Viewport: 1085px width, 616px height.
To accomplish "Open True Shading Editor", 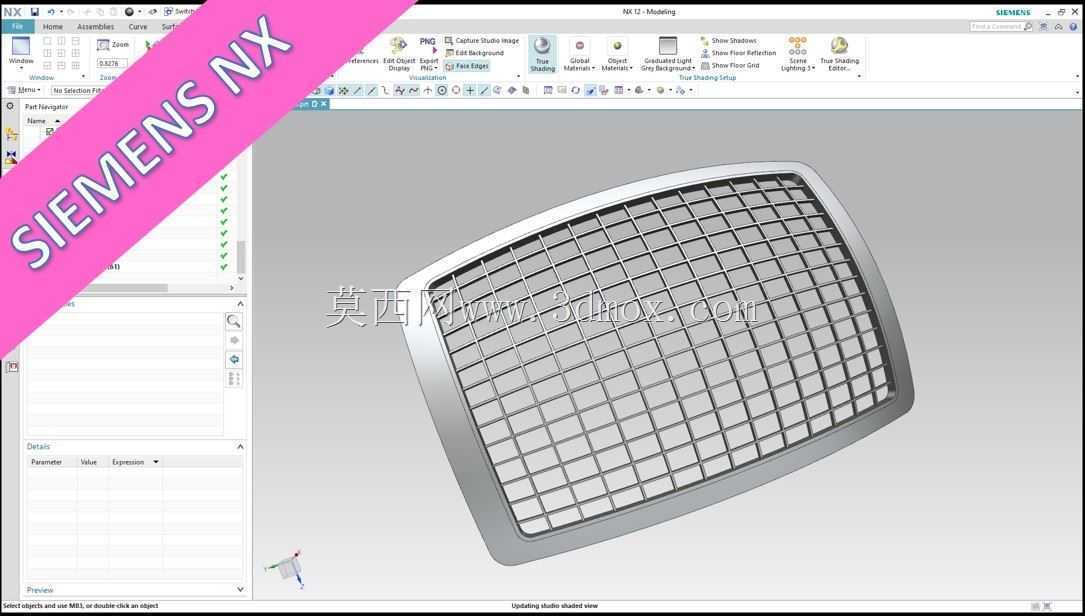I will [839, 54].
